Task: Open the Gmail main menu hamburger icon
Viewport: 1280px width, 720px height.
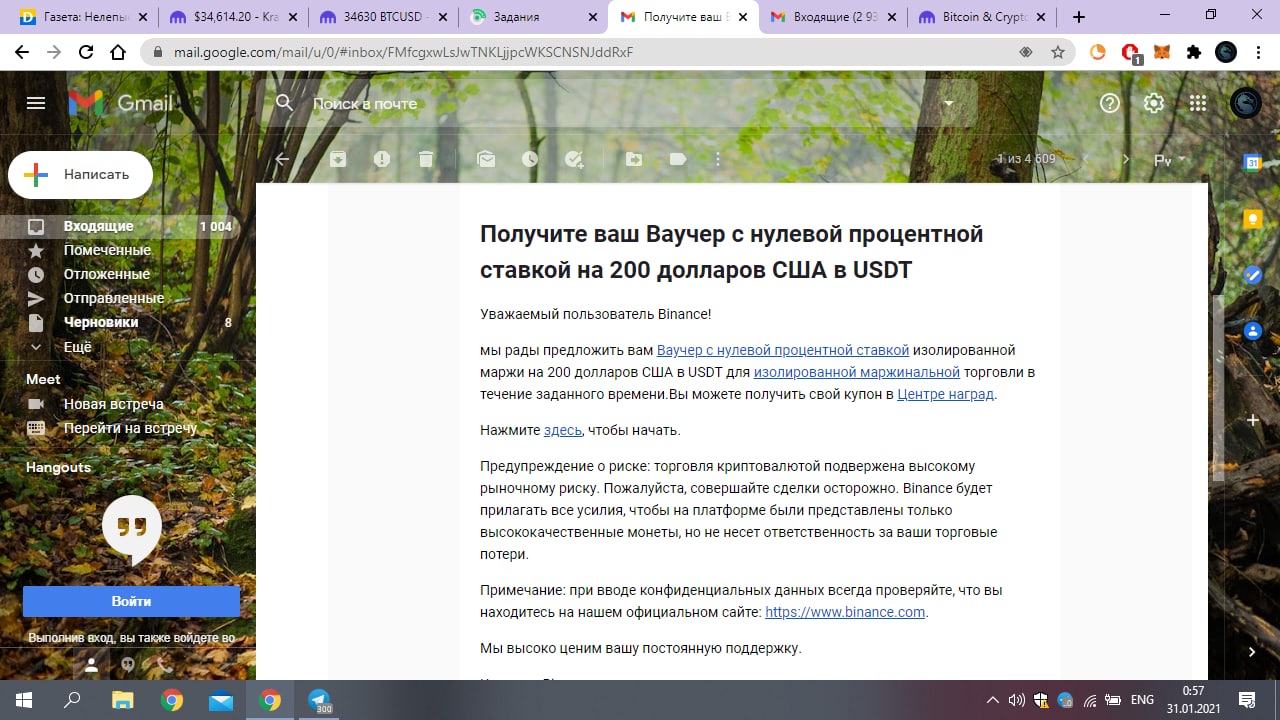Action: (x=36, y=103)
